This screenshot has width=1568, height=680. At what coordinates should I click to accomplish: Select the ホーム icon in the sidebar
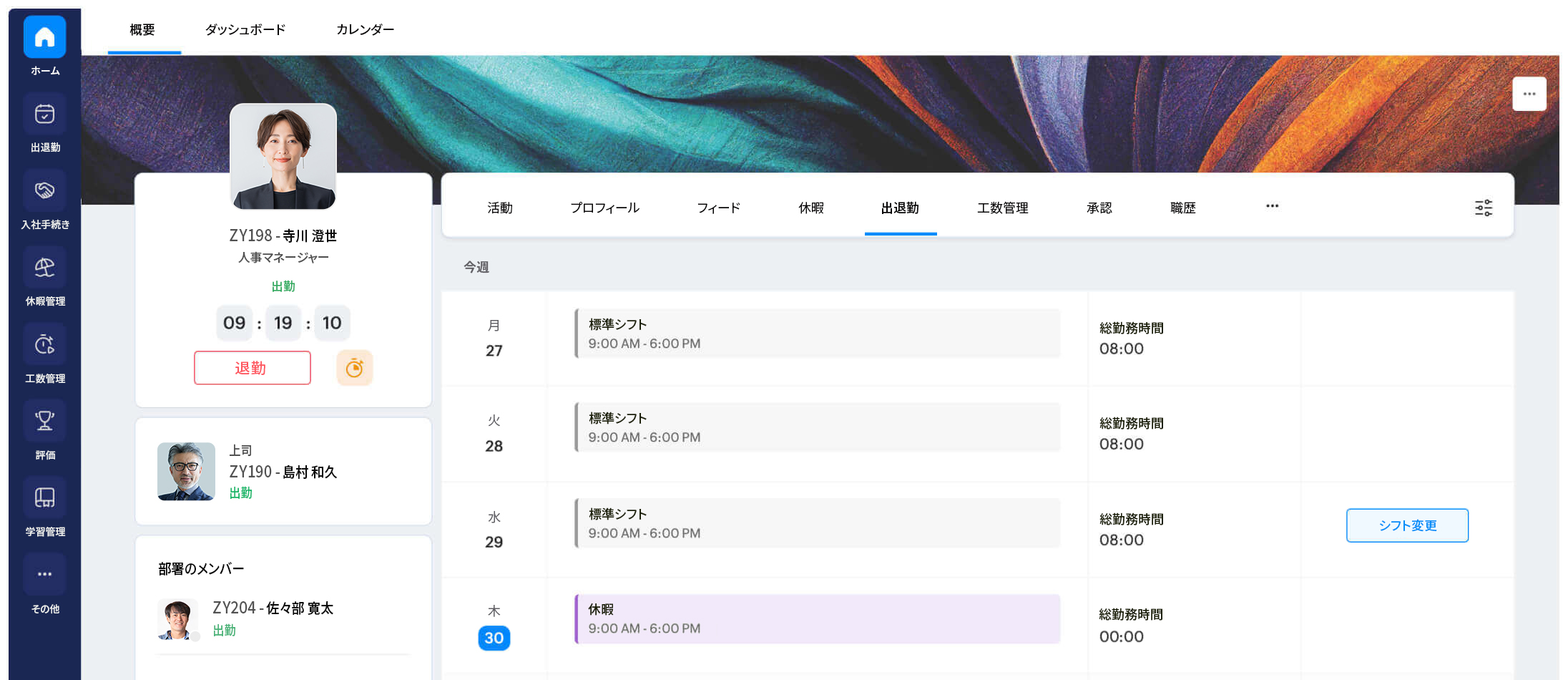click(44, 36)
